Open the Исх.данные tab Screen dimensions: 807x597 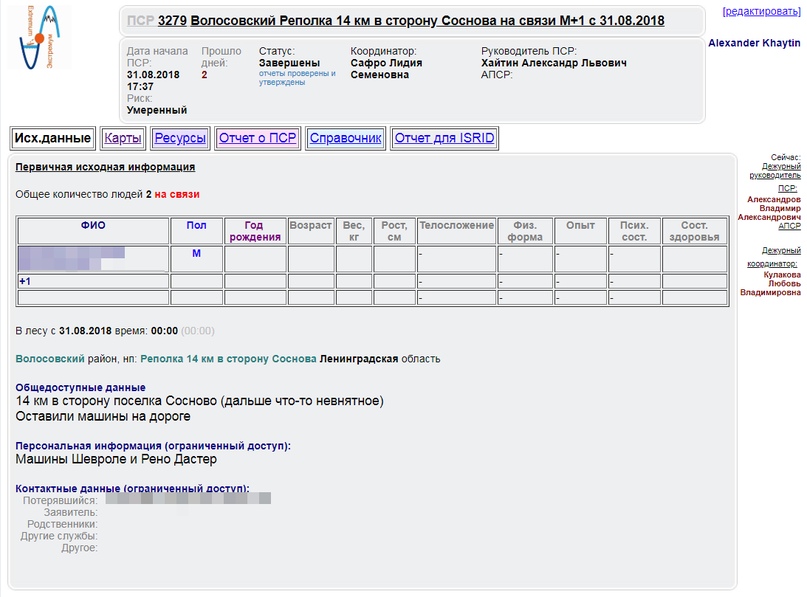54,138
